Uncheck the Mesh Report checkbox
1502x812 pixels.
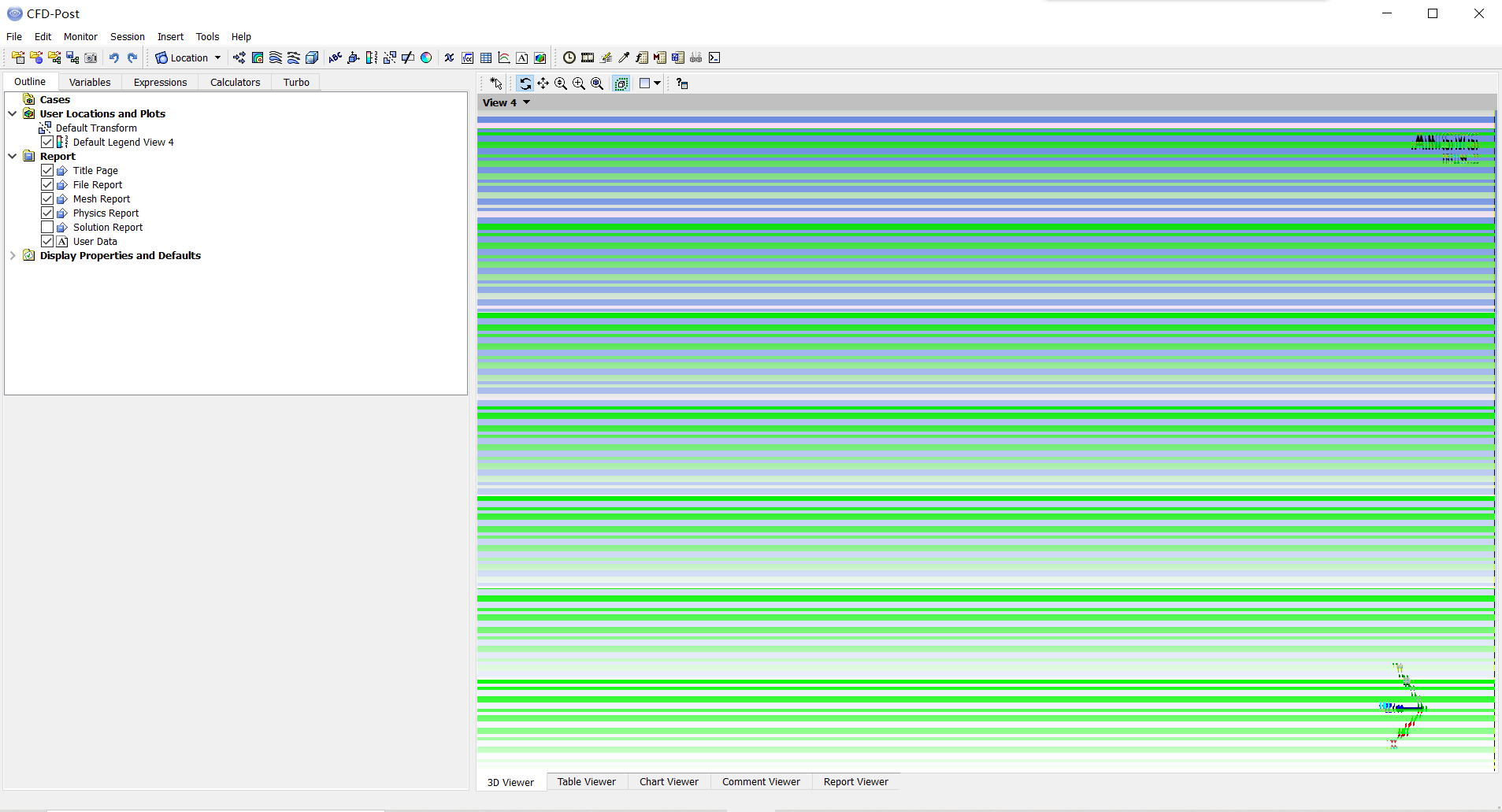47,199
